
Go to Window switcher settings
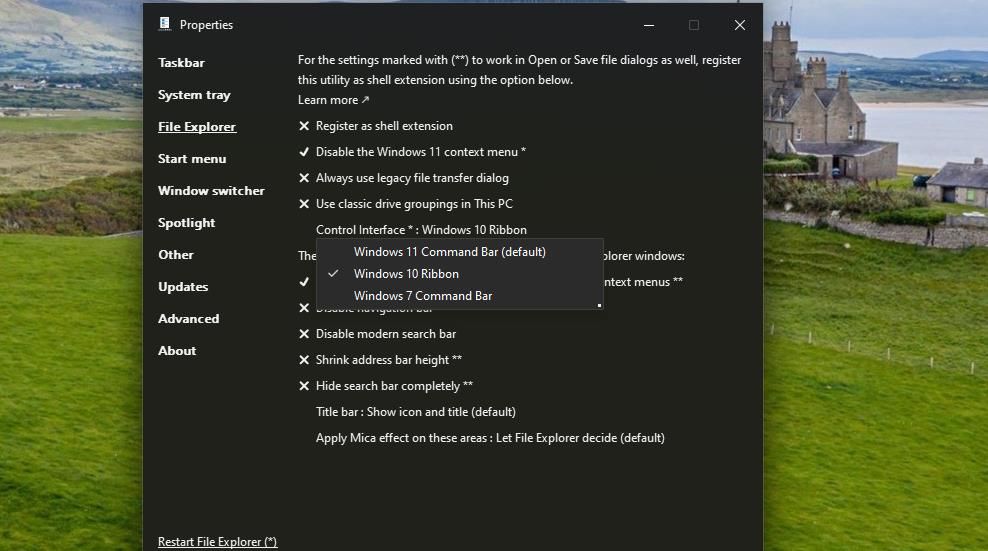(x=211, y=191)
